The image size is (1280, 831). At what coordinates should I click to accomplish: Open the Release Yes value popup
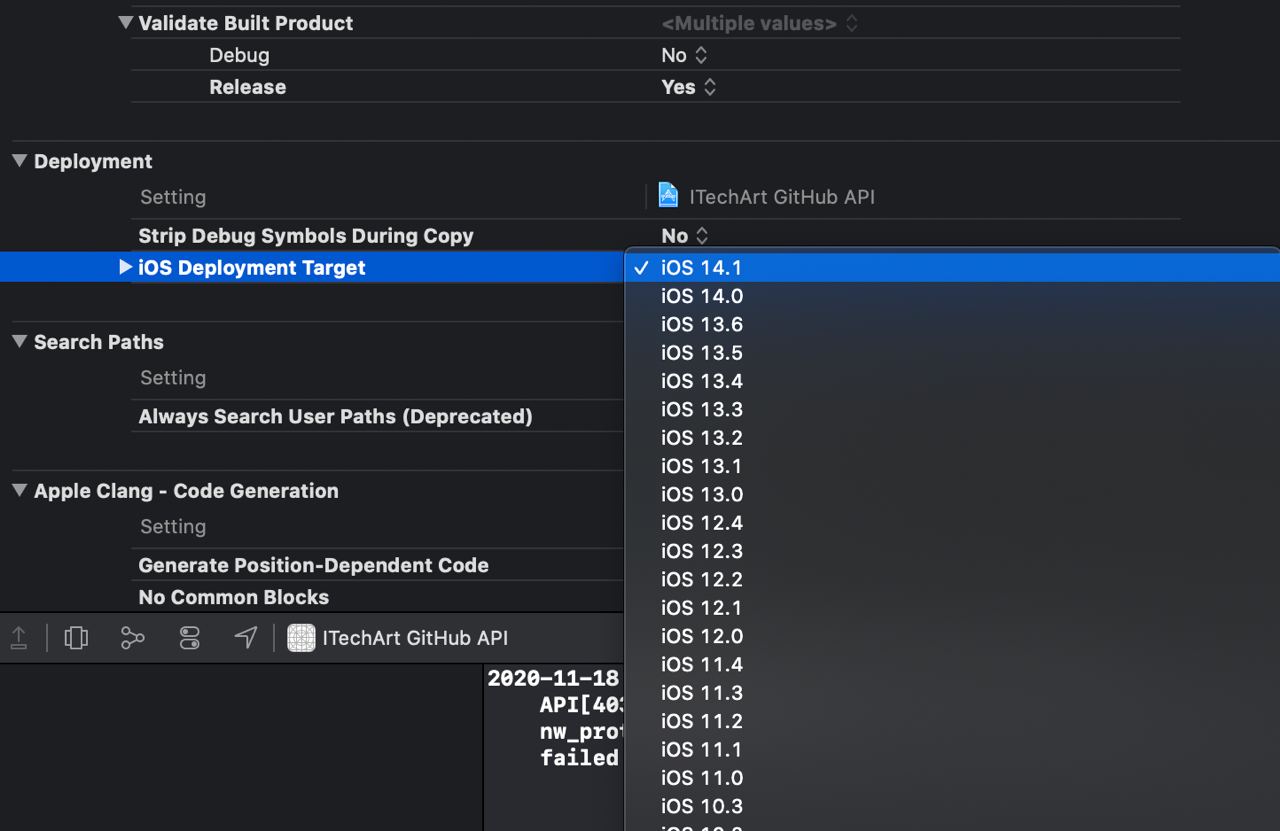(x=689, y=87)
